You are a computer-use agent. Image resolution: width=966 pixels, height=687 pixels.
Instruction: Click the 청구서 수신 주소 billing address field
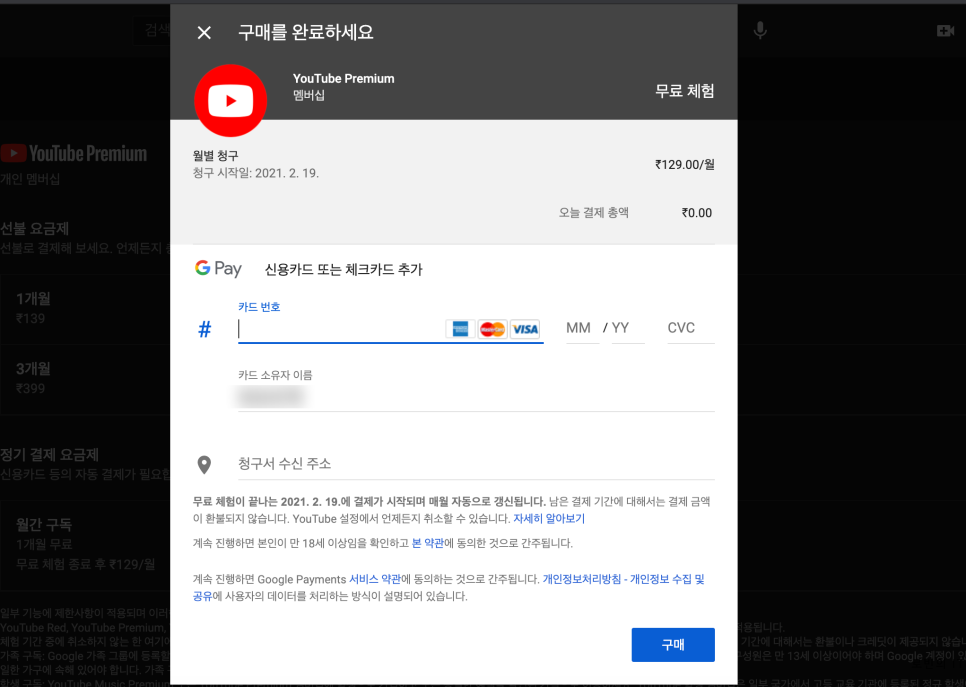tap(476, 464)
